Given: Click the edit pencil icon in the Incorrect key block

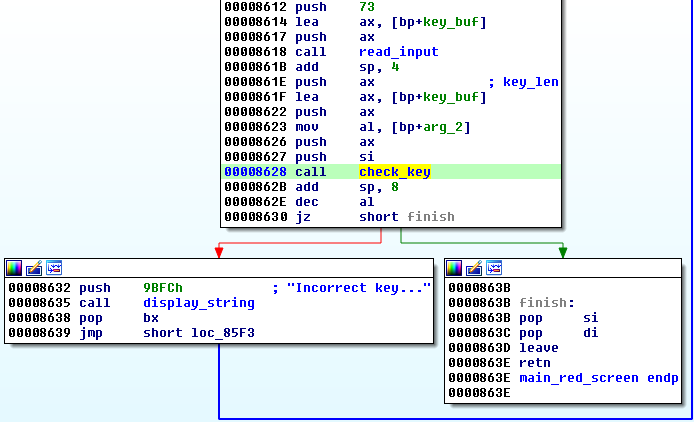Looking at the screenshot, I should (34, 268).
